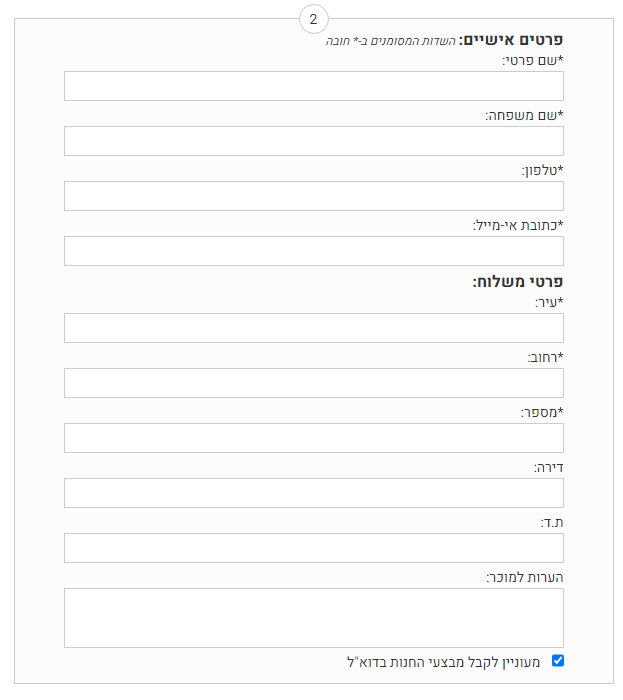Focus the P.O. box (ת.ד) field
This screenshot has height=700, width=623.
click(314, 548)
